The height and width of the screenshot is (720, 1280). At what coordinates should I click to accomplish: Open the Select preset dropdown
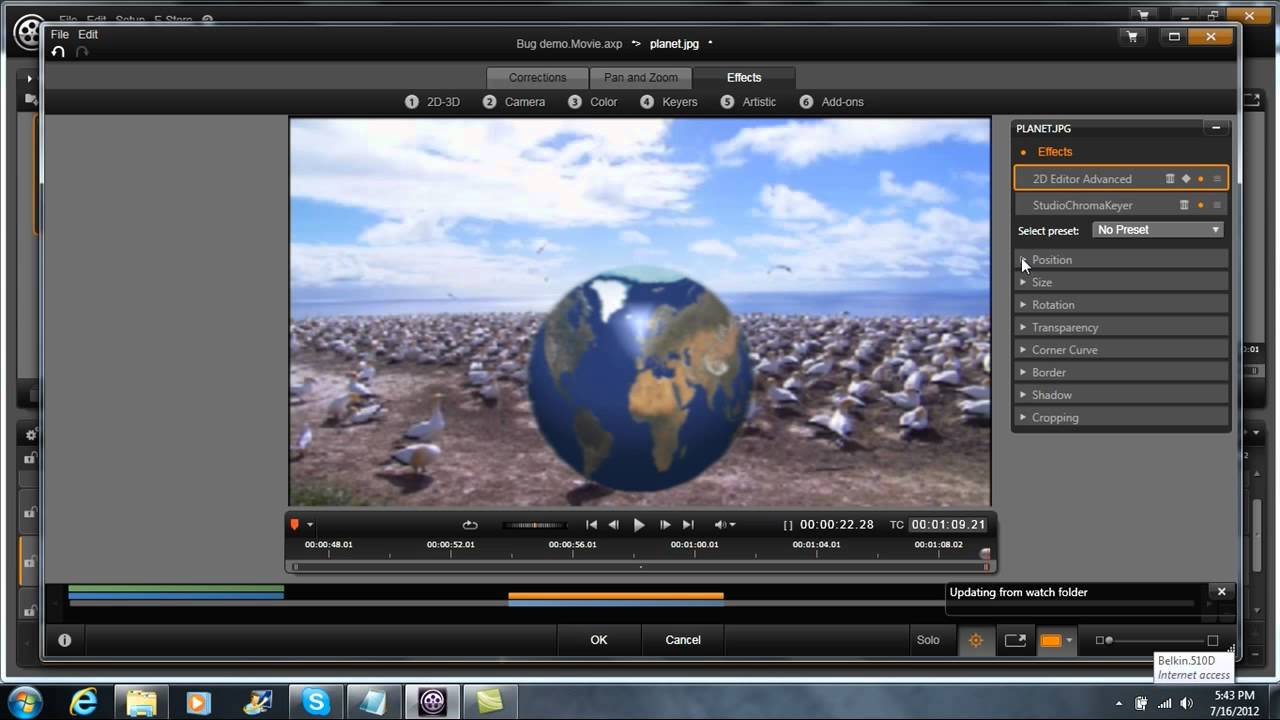[1158, 230]
